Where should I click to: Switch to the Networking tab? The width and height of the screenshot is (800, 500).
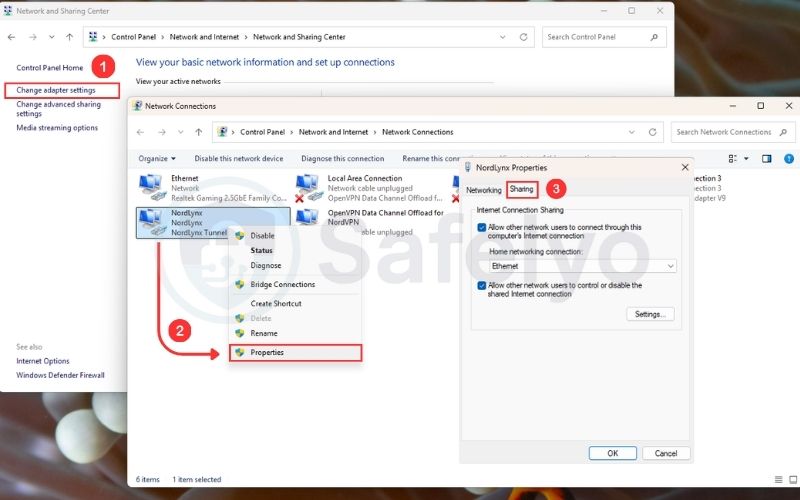click(484, 190)
